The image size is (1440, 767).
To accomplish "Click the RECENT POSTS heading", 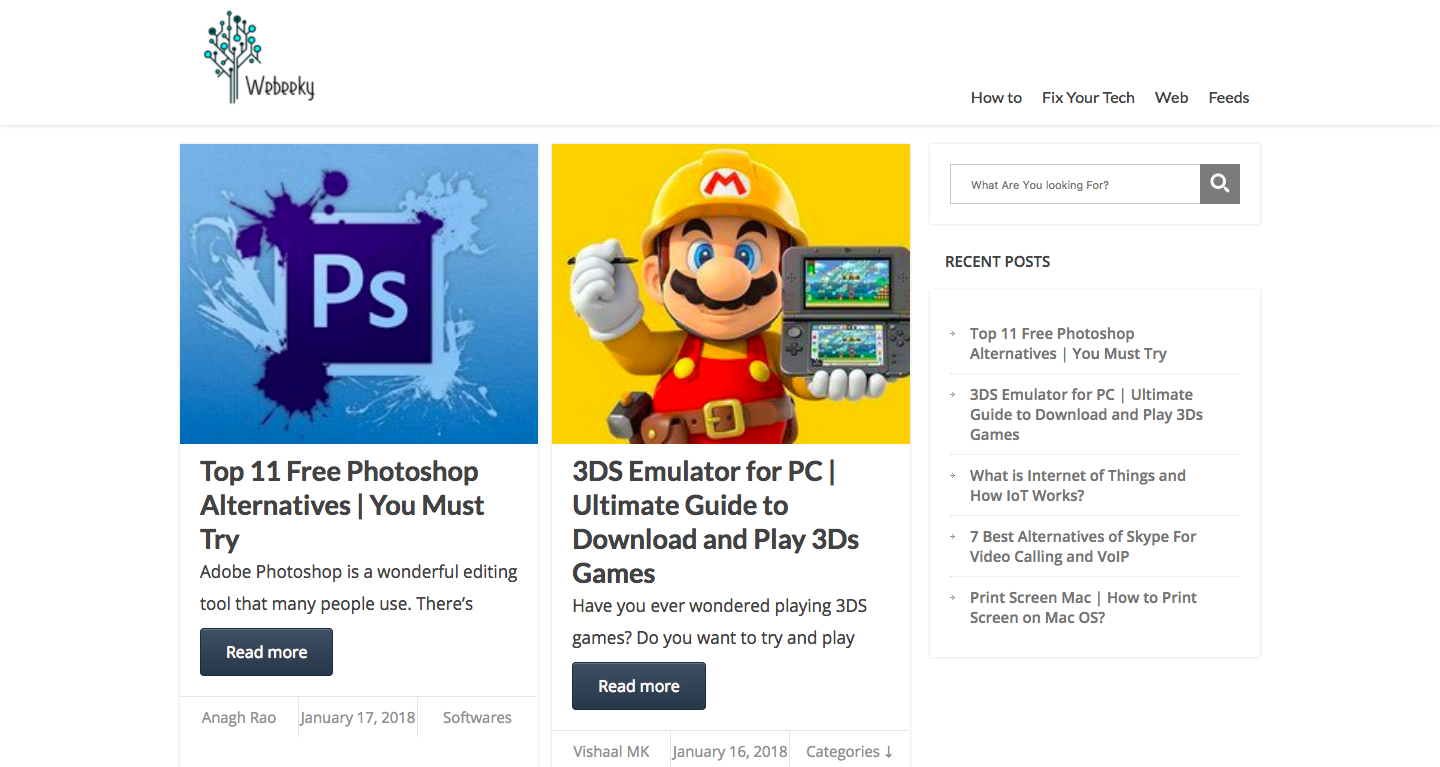I will click(x=997, y=261).
